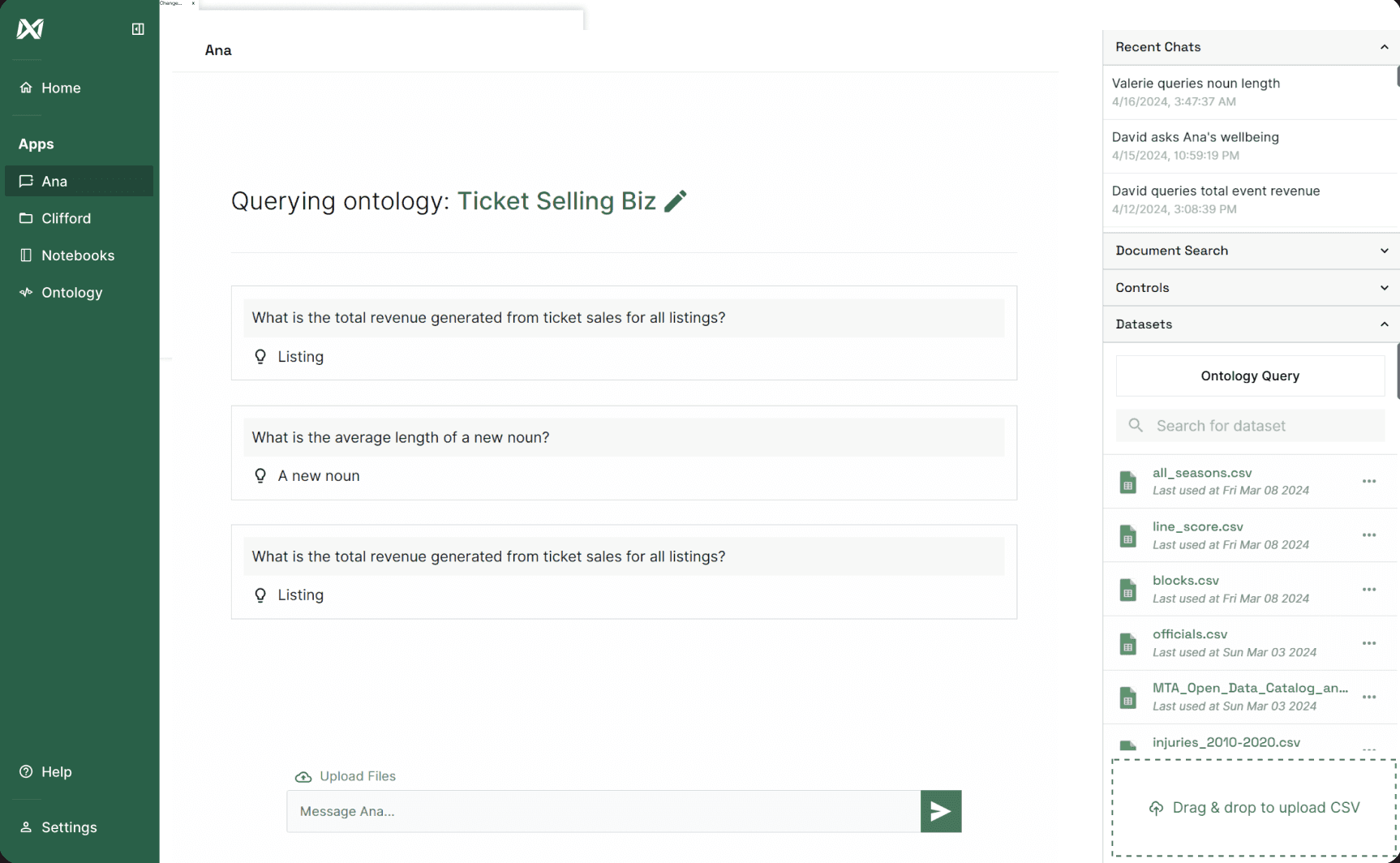The width and height of the screenshot is (1400, 863).
Task: Click the send message arrow button
Action: coord(940,811)
